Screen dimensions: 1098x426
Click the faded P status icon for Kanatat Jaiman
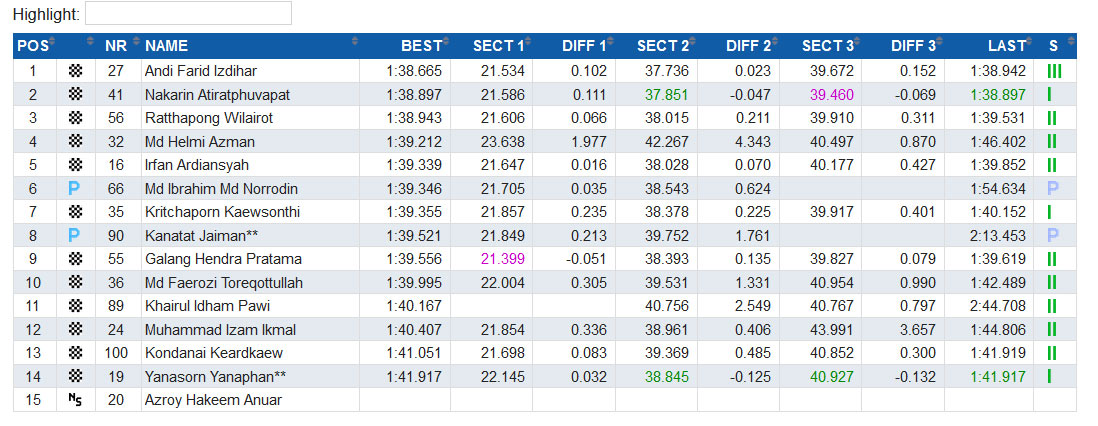click(1053, 235)
